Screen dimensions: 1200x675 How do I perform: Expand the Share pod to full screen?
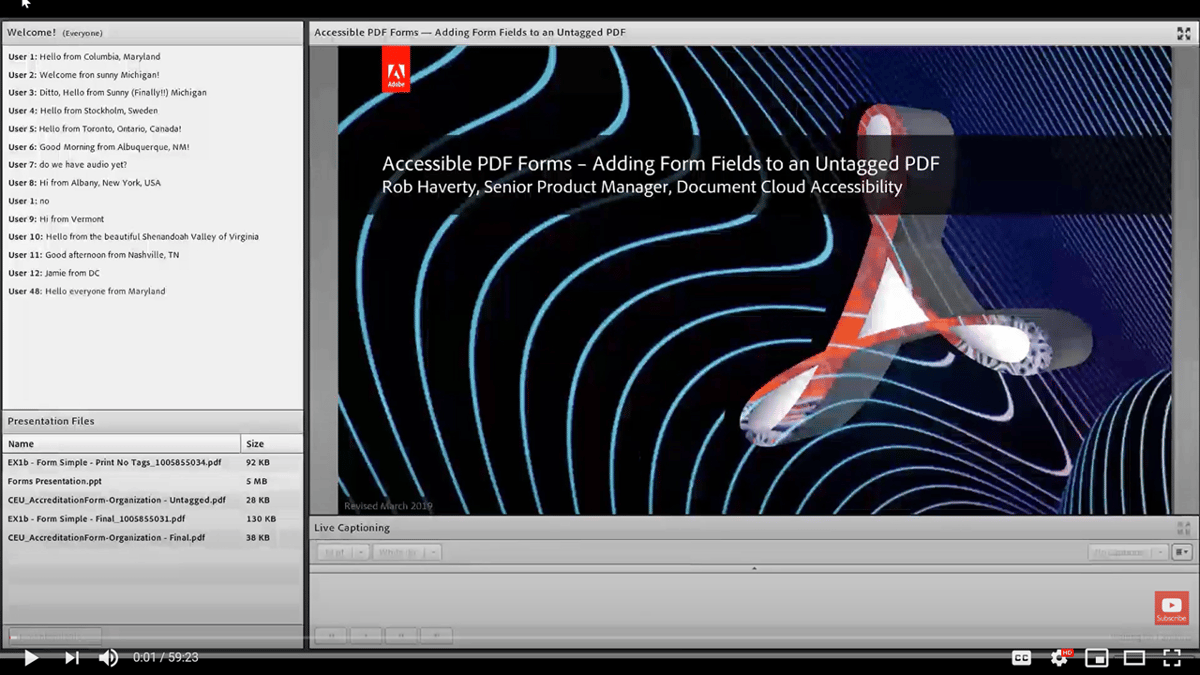pos(1185,31)
